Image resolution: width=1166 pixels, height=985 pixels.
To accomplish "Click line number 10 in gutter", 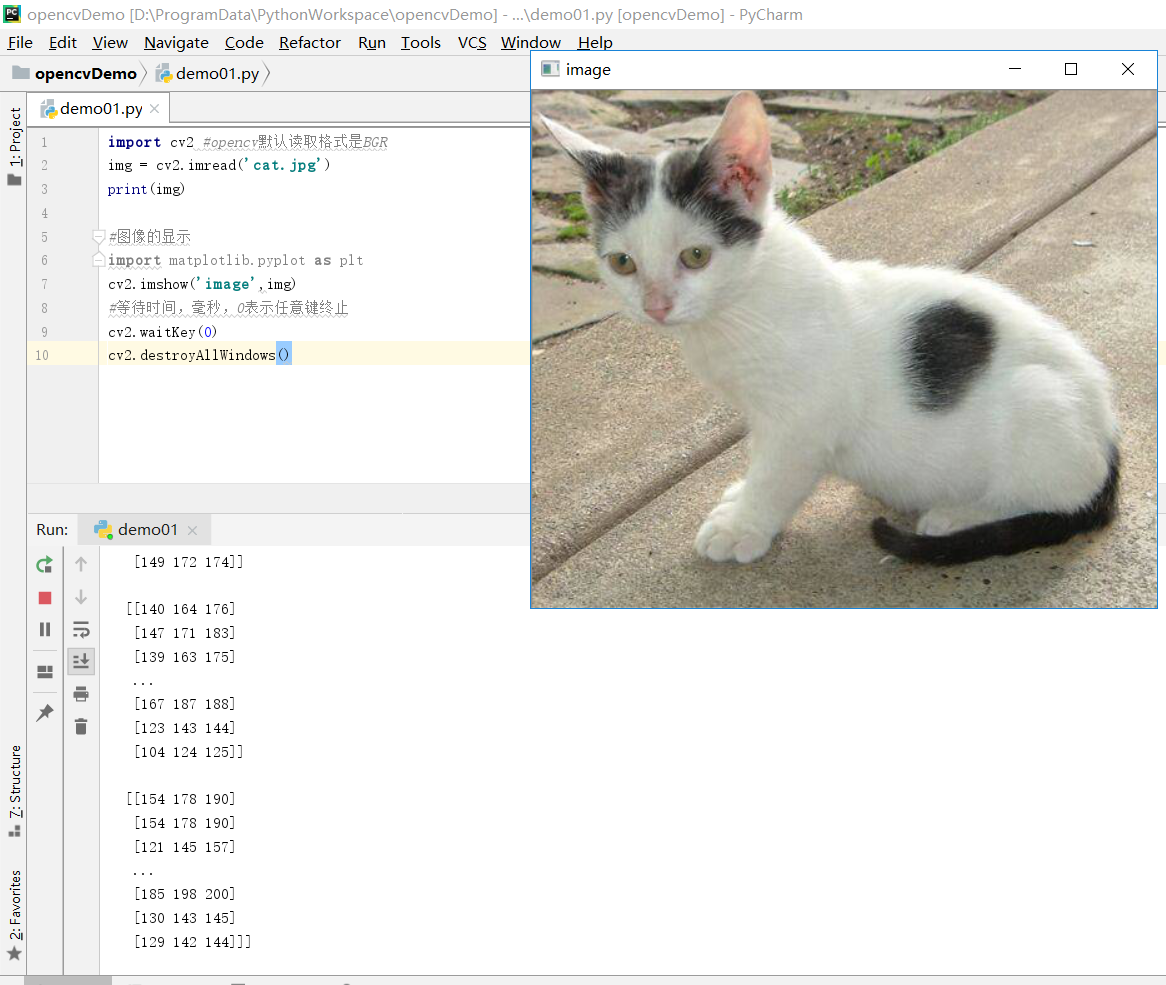I will coord(42,355).
